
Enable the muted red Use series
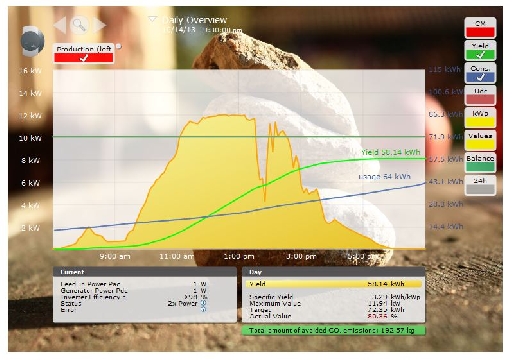point(480,95)
